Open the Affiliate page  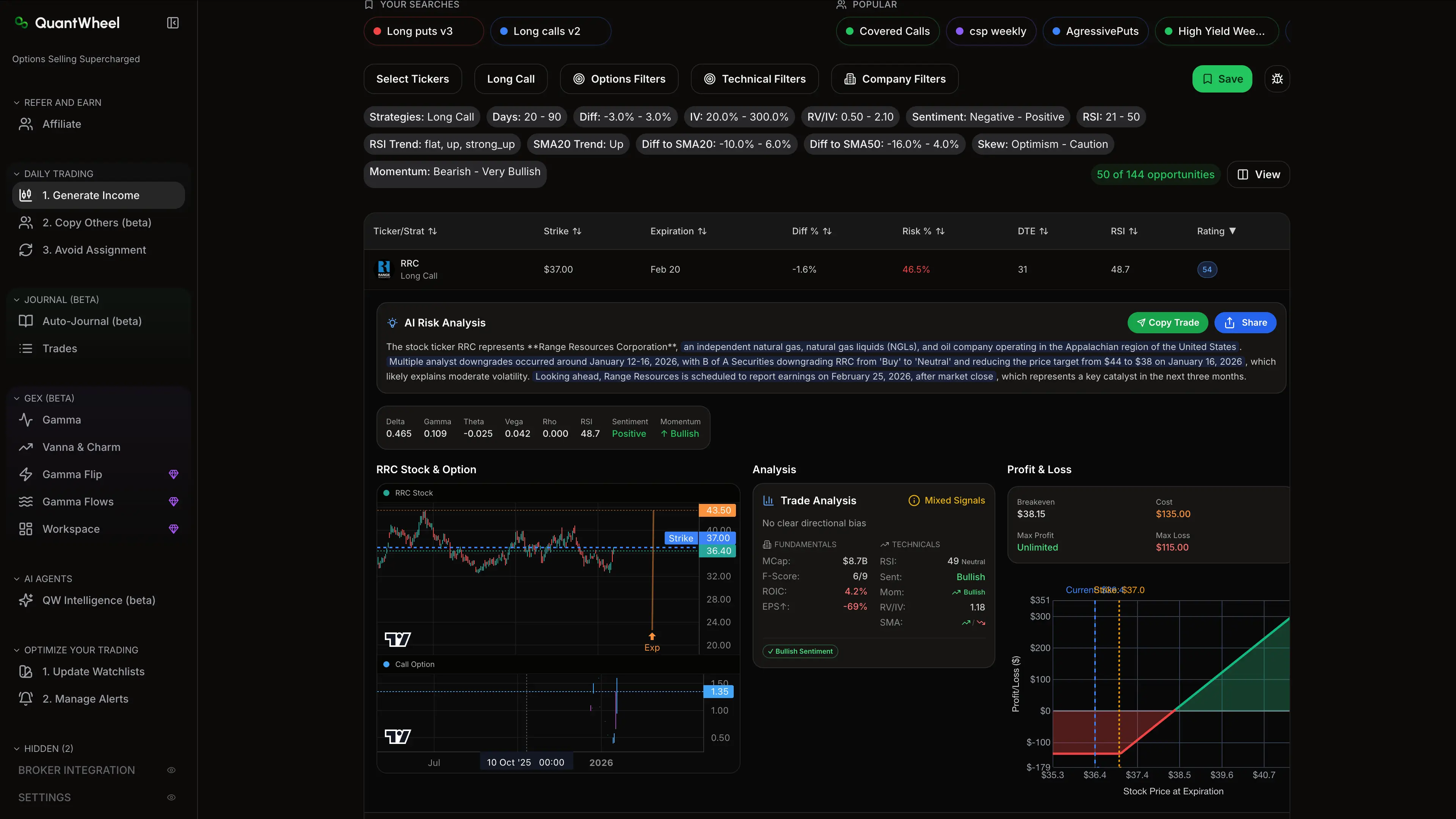point(98,124)
